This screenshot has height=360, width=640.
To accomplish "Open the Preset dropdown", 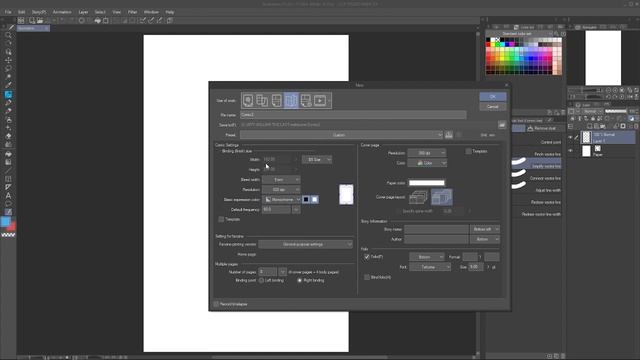I will click(x=341, y=135).
